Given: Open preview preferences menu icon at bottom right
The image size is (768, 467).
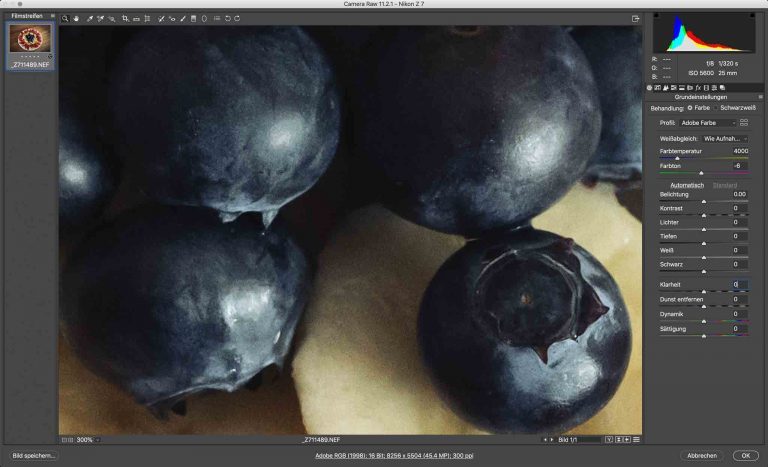Looking at the screenshot, I should (636, 440).
